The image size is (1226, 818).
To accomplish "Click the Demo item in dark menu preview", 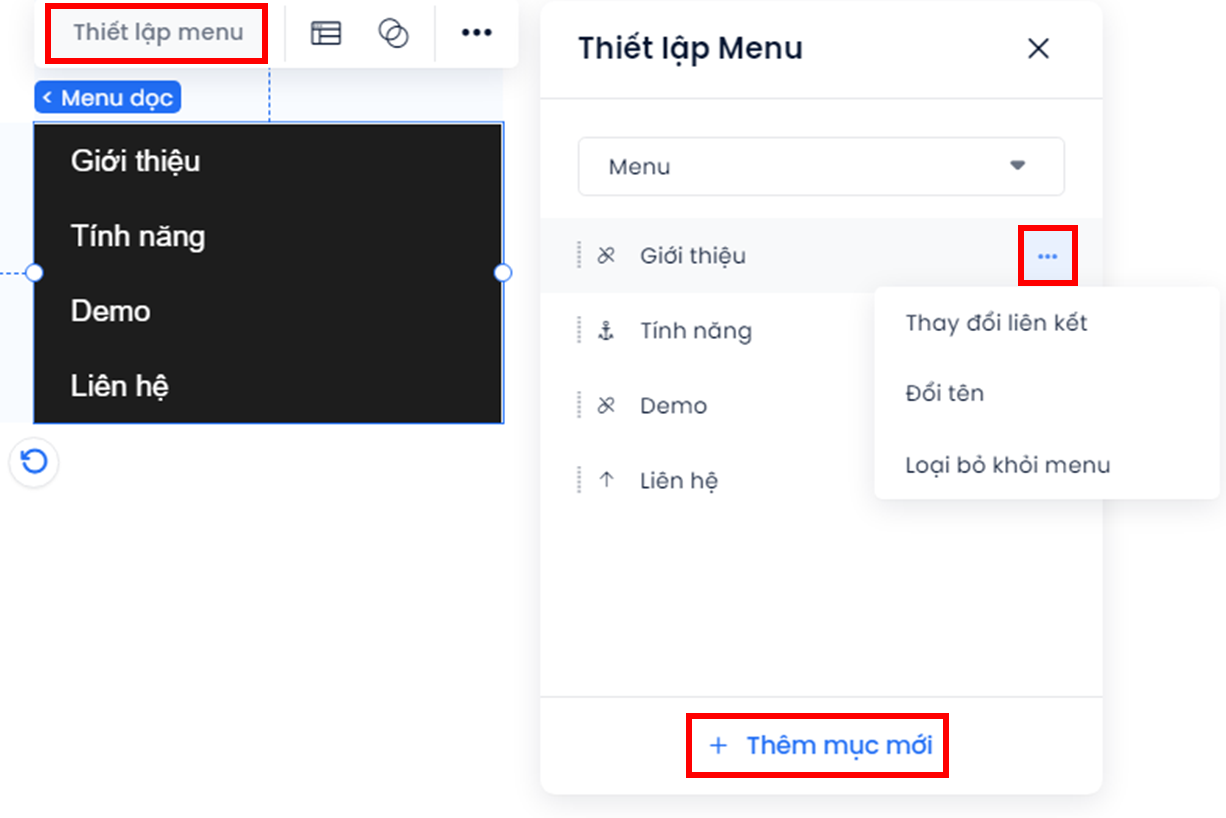I will pyautogui.click(x=111, y=311).
